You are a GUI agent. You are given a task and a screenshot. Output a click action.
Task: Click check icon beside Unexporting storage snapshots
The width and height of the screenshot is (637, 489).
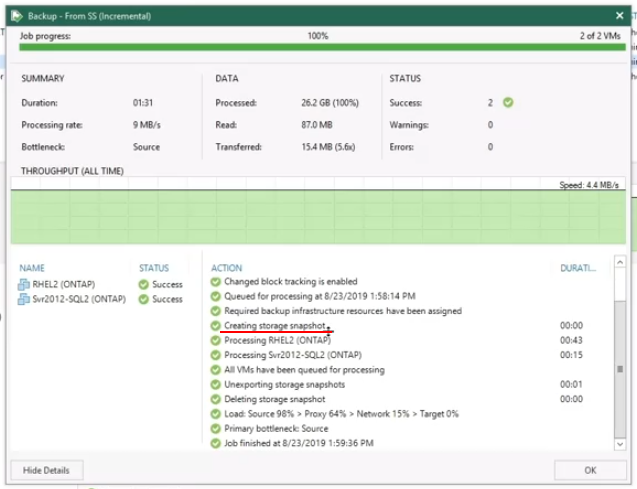[216, 384]
